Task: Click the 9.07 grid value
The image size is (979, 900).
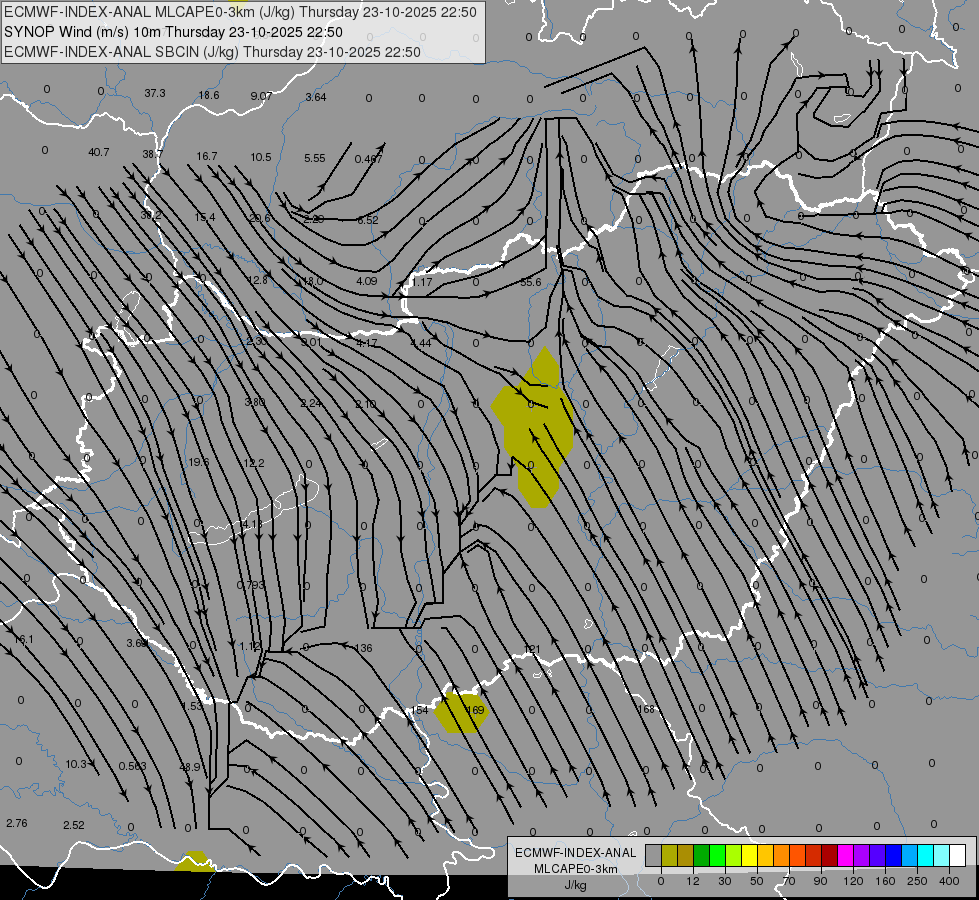Action: 261,96
